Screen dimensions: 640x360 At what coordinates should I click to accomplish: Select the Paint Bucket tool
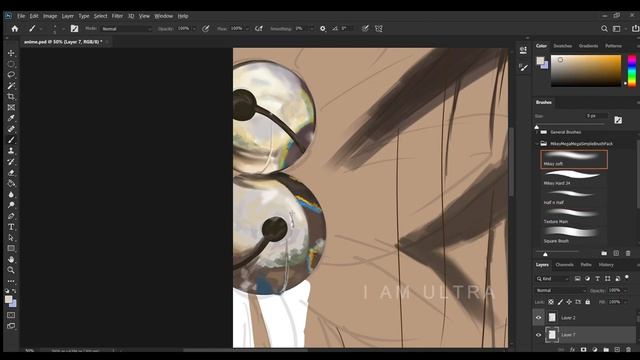pos(11,183)
